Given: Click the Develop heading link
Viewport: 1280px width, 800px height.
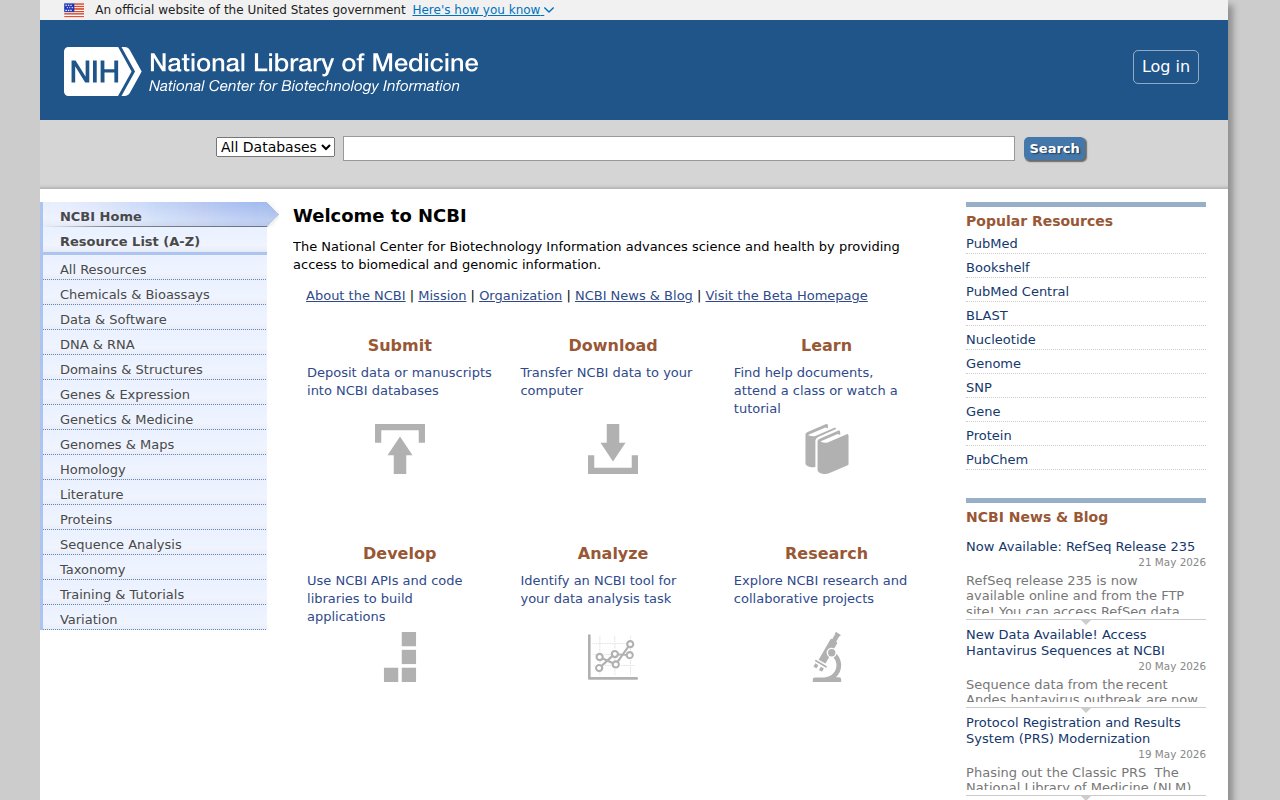Looking at the screenshot, I should [x=400, y=553].
